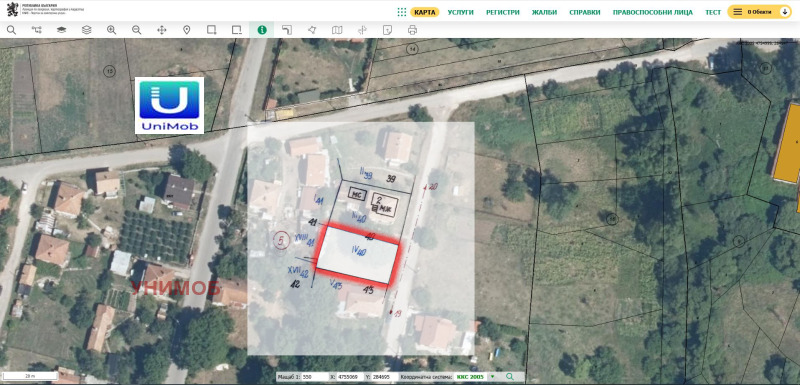Open the map layers stack icon
The width and height of the screenshot is (800, 385).
click(x=86, y=30)
